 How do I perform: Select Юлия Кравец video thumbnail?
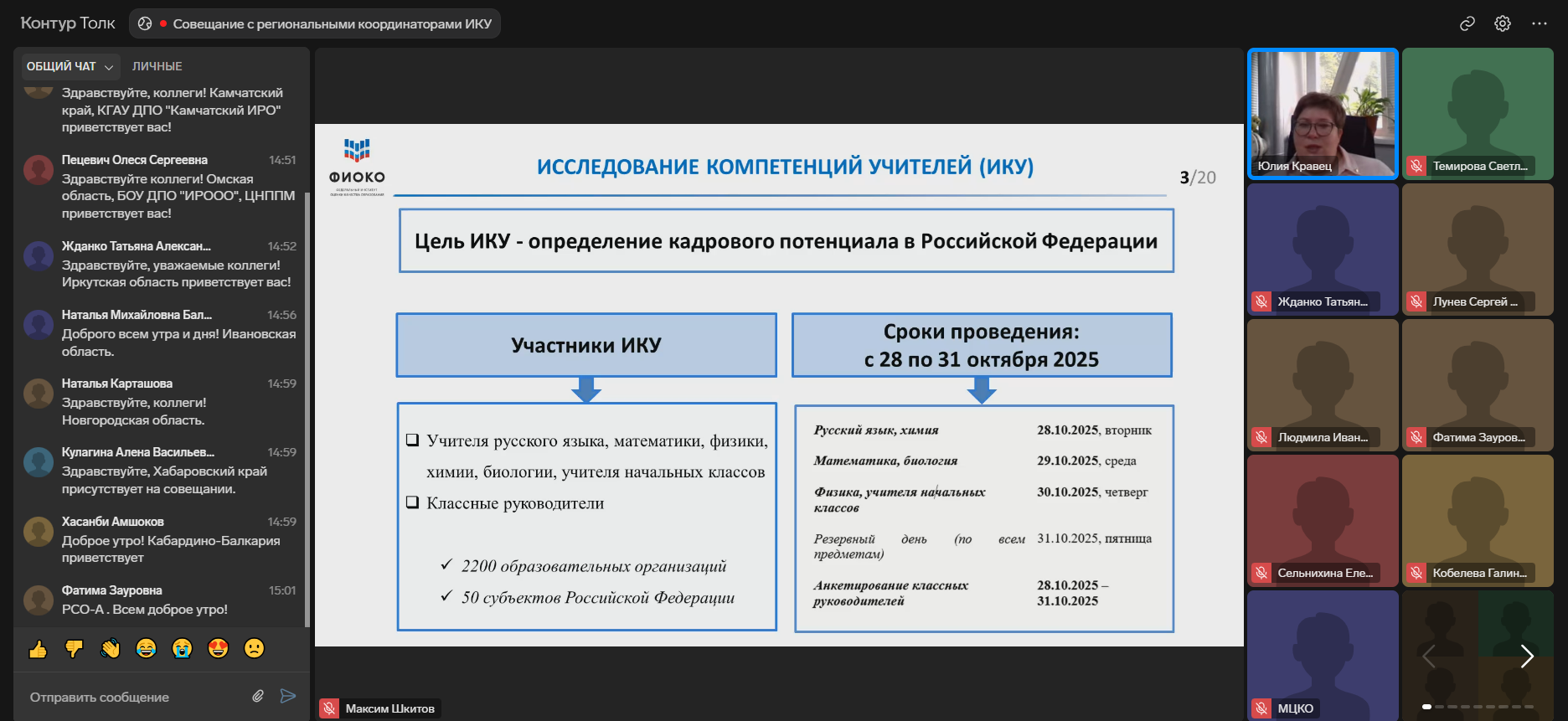1322,113
